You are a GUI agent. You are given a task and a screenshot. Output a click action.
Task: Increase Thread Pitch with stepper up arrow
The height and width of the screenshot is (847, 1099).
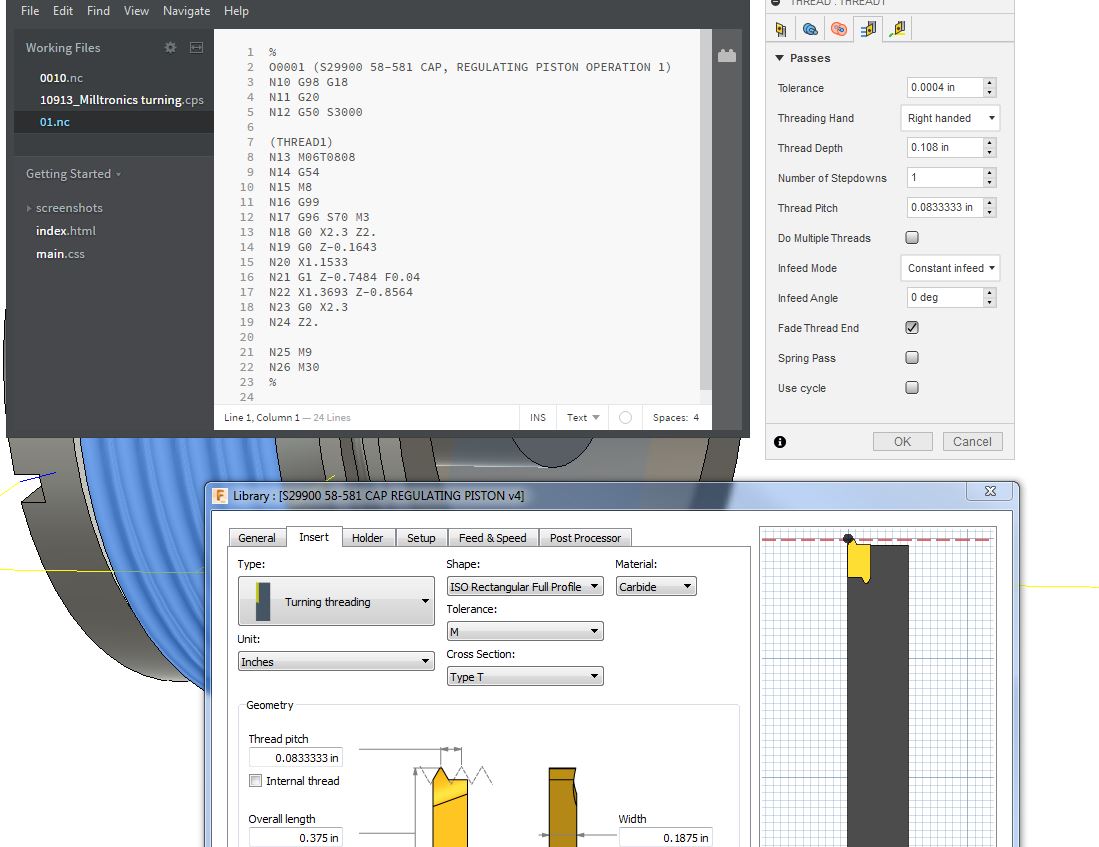[x=990, y=203]
